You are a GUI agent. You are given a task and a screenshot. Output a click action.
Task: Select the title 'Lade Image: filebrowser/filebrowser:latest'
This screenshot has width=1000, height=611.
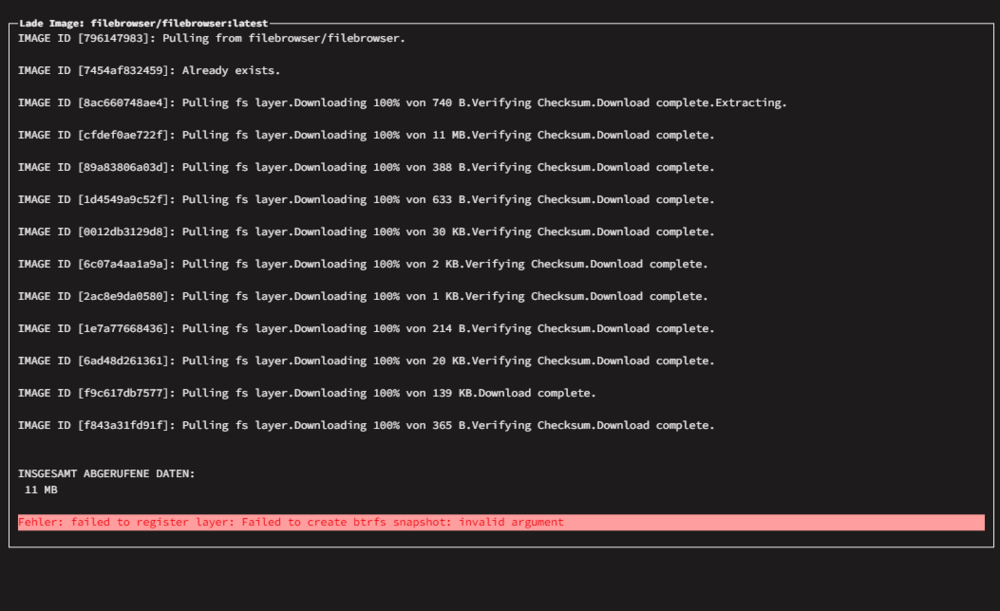tap(143, 23)
